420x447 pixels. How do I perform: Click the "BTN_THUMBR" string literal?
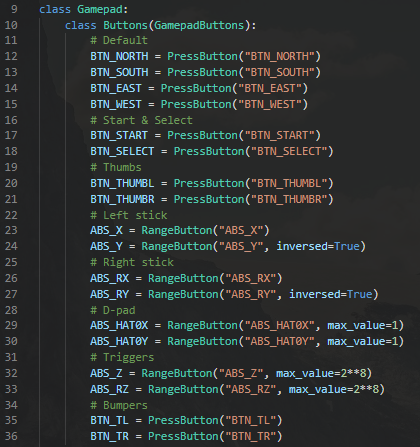pyautogui.click(x=289, y=199)
